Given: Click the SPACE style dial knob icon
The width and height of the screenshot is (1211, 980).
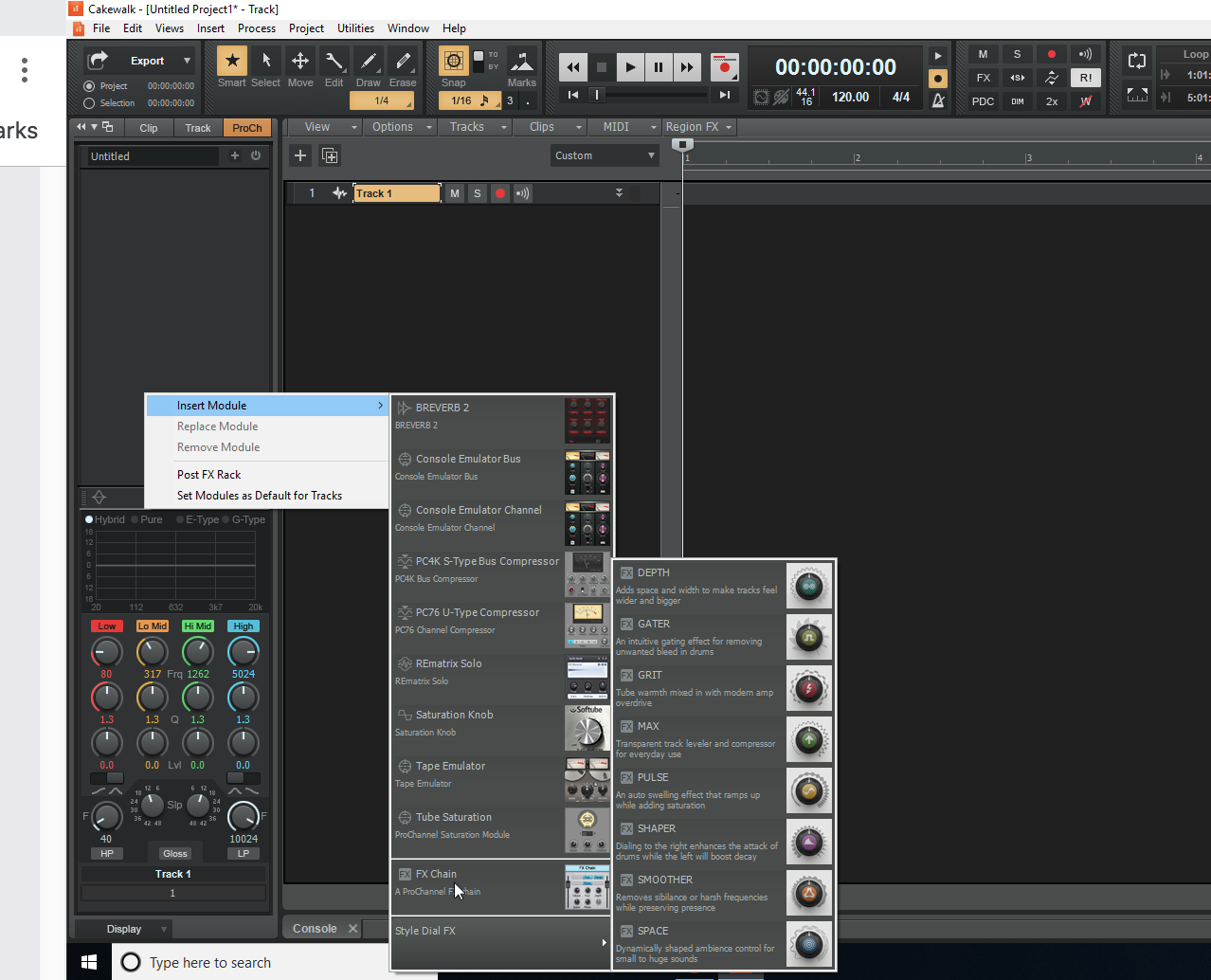Looking at the screenshot, I should (x=809, y=945).
